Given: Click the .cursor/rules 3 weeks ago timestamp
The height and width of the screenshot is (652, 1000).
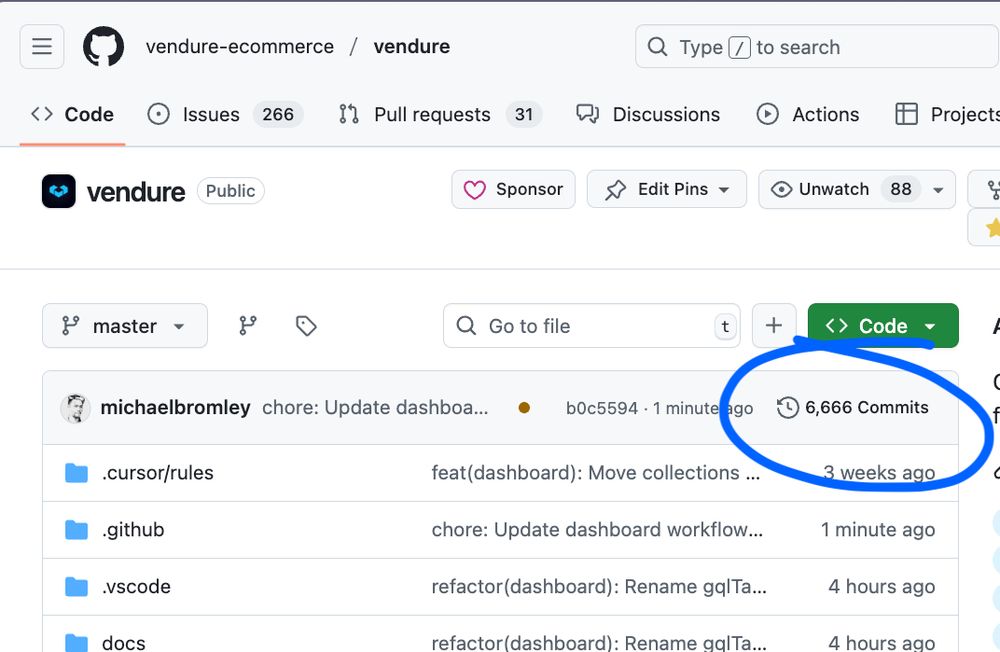Looking at the screenshot, I should pos(879,473).
